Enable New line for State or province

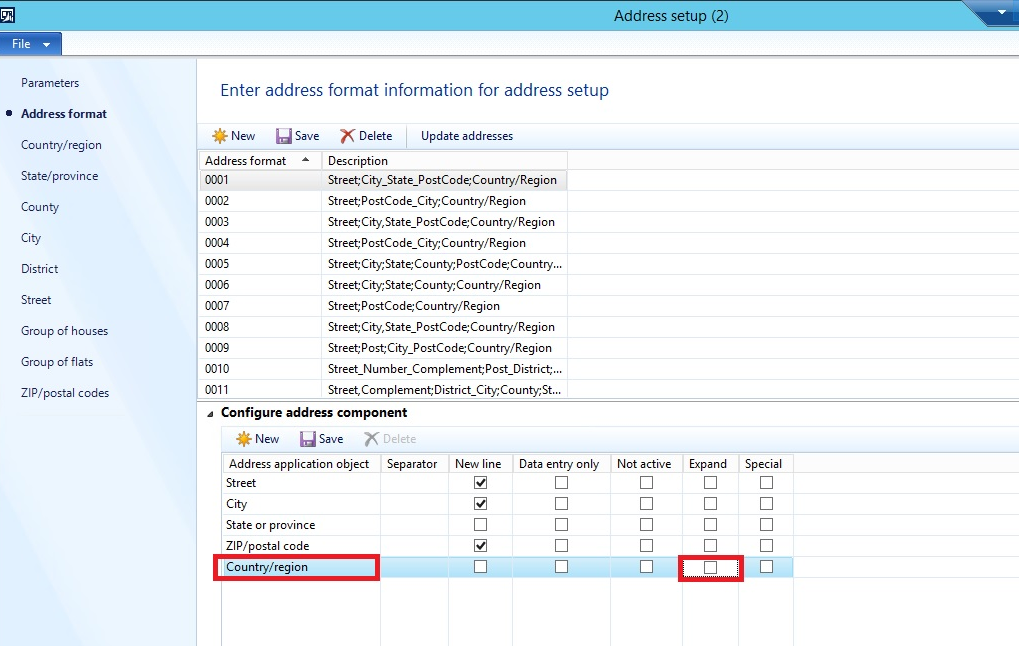(x=481, y=524)
